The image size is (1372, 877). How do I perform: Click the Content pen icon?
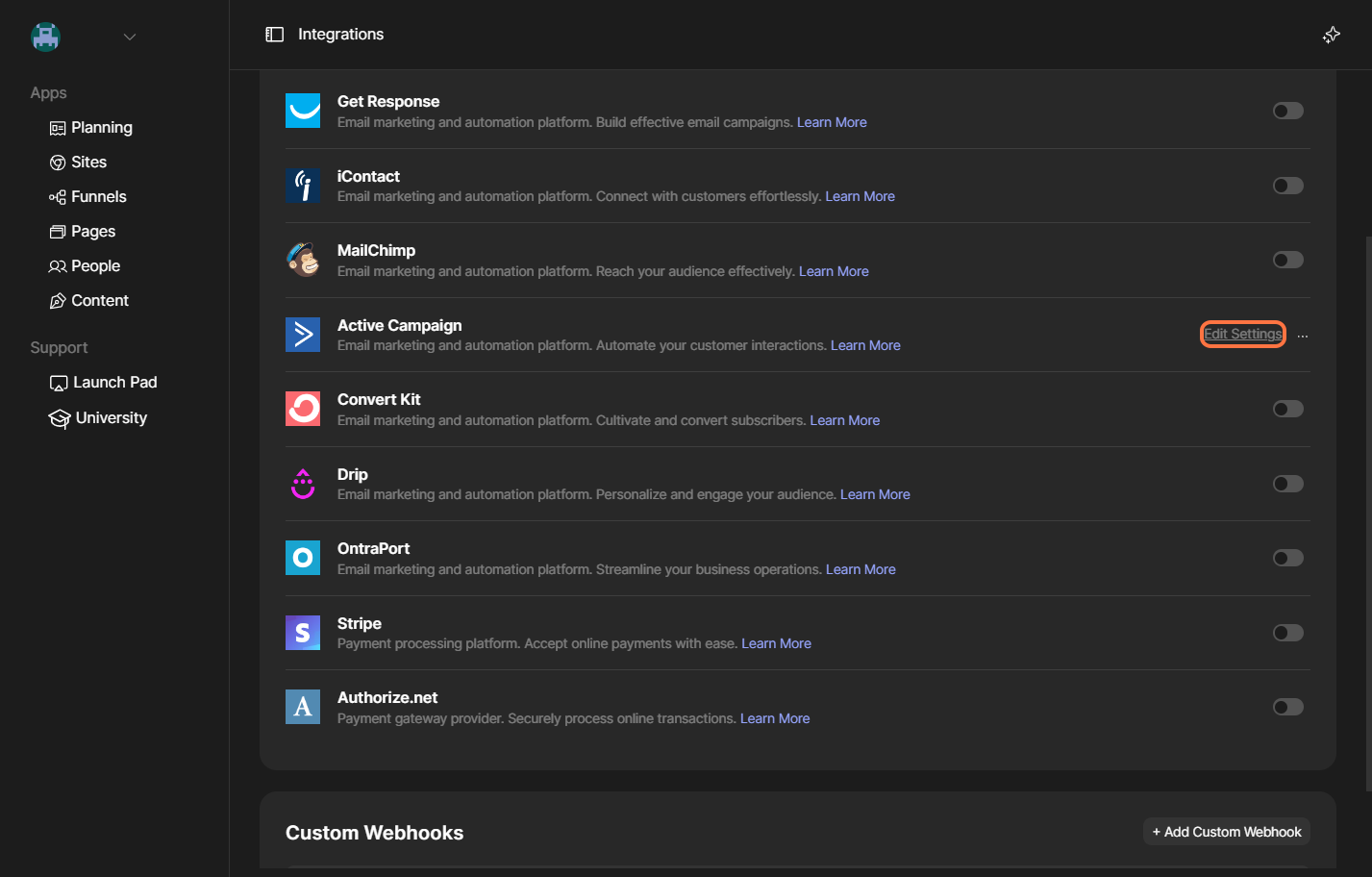pos(58,301)
